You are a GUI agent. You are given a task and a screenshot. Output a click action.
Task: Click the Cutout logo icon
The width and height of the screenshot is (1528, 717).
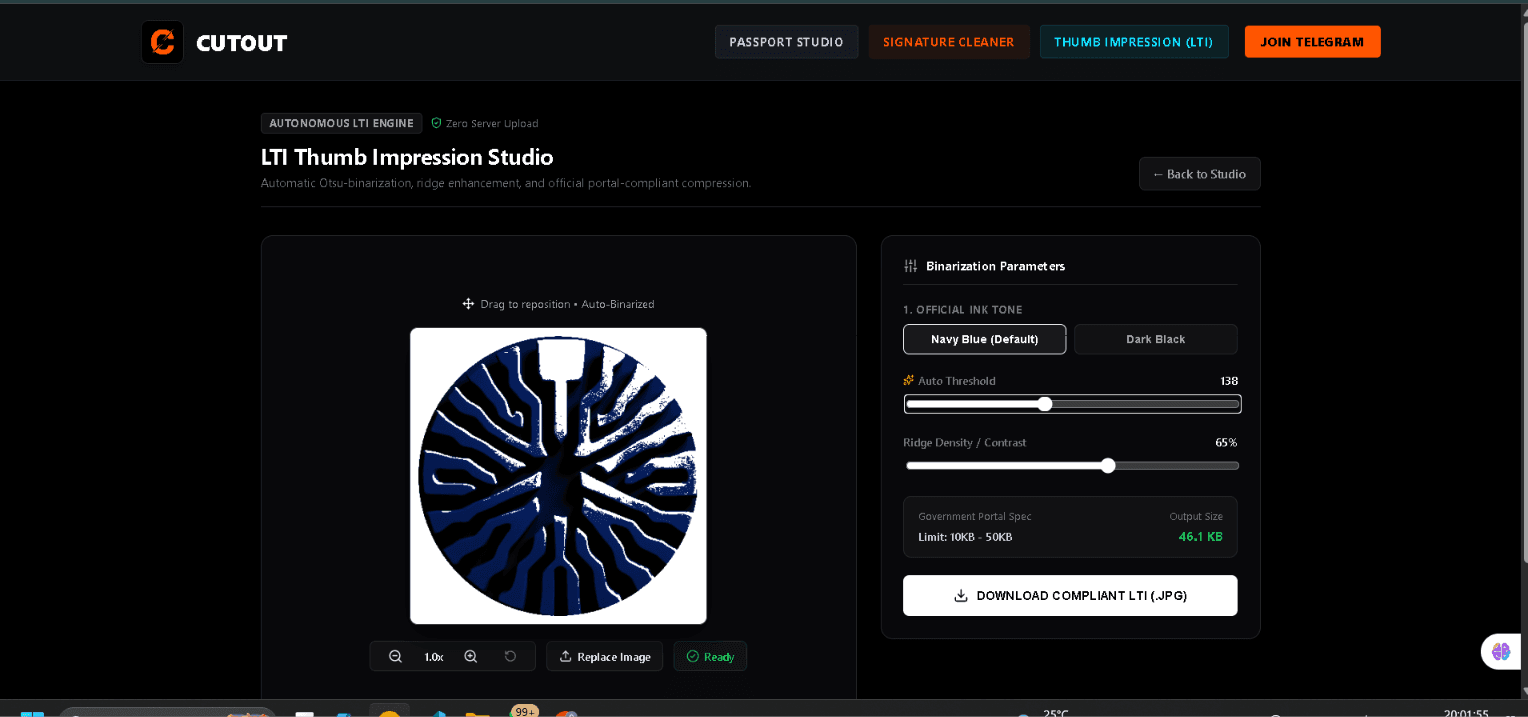pyautogui.click(x=162, y=42)
